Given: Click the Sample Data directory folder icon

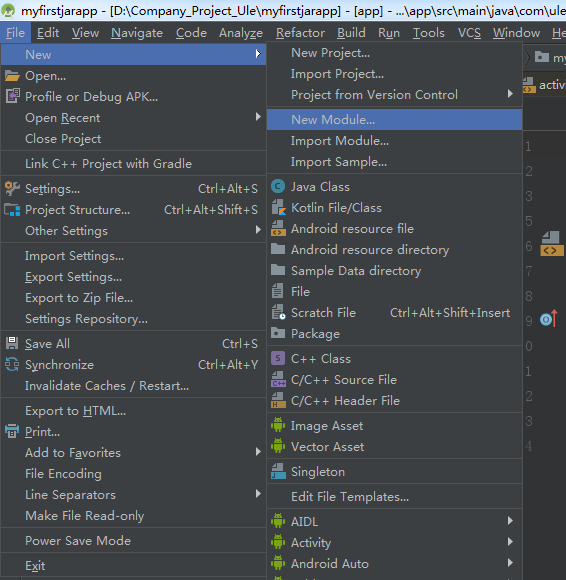Looking at the screenshot, I should click(x=278, y=270).
